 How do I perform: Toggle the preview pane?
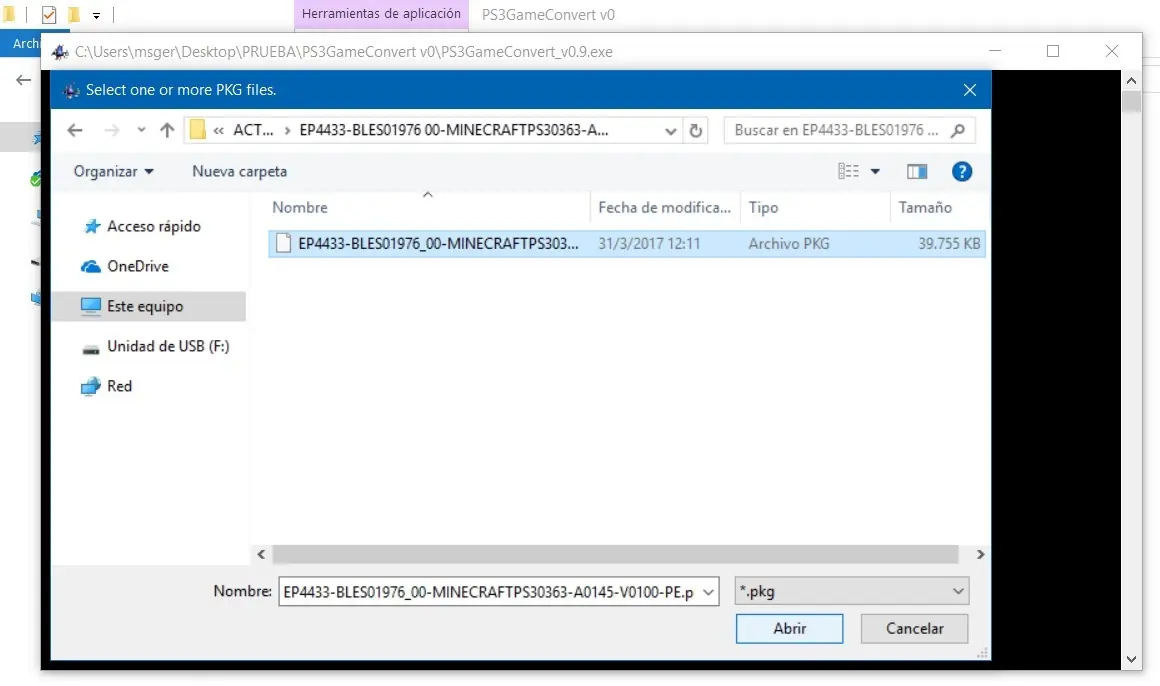917,172
